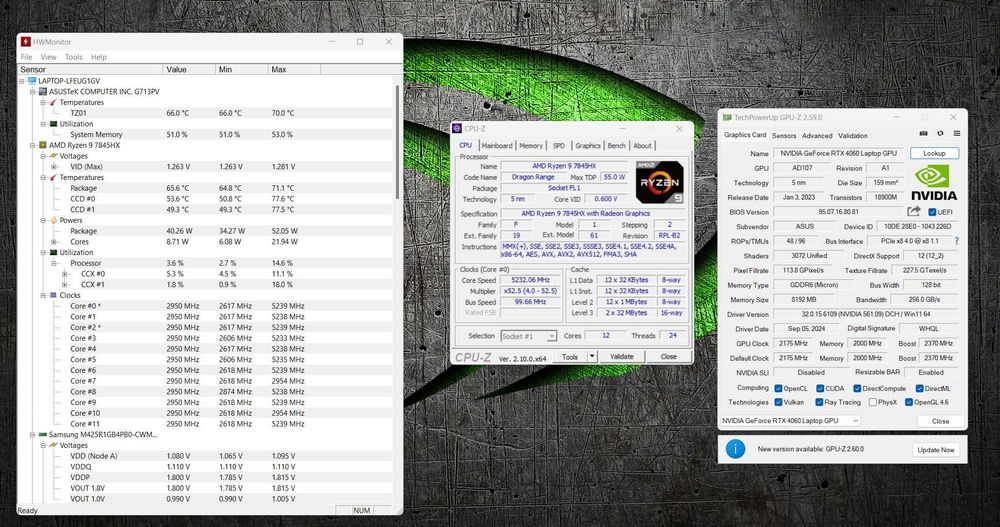The height and width of the screenshot is (527, 1000).
Task: Click the Voltages icon under Samsung memory
Action: click(x=54, y=445)
